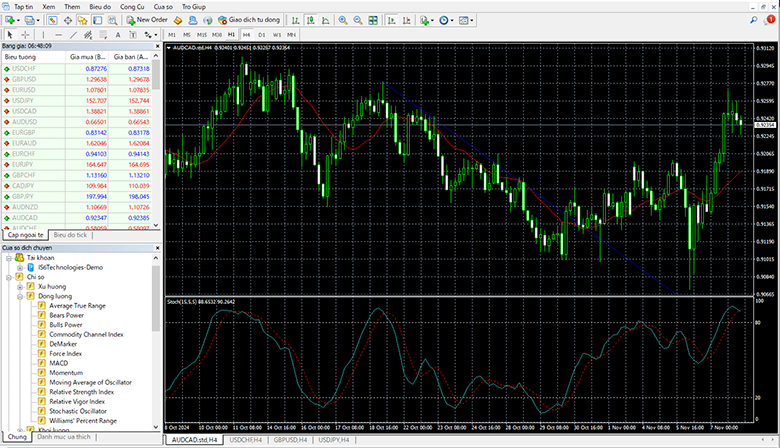This screenshot has width=780, height=448.
Task: Toggle Giao dich tu dong auto trading
Action: pyautogui.click(x=249, y=20)
